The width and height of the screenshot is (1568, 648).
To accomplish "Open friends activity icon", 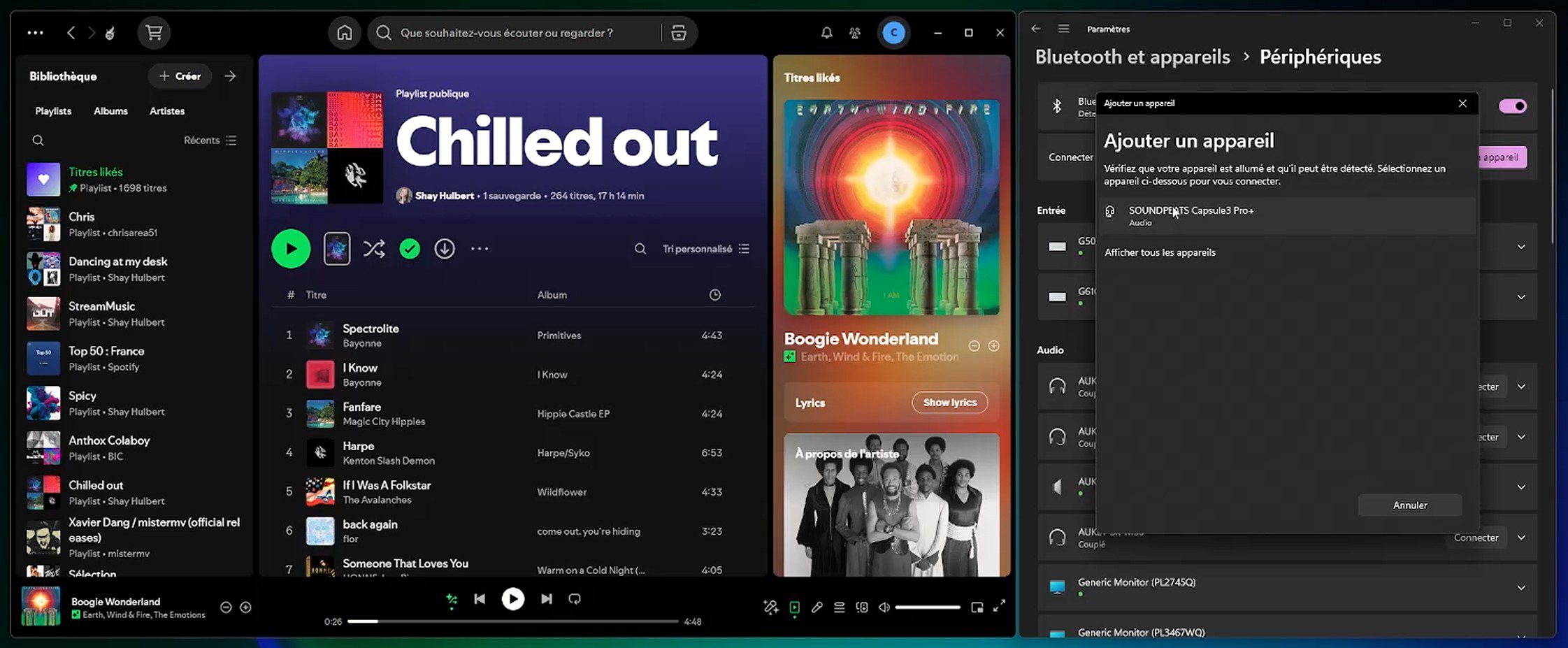I will [x=854, y=33].
